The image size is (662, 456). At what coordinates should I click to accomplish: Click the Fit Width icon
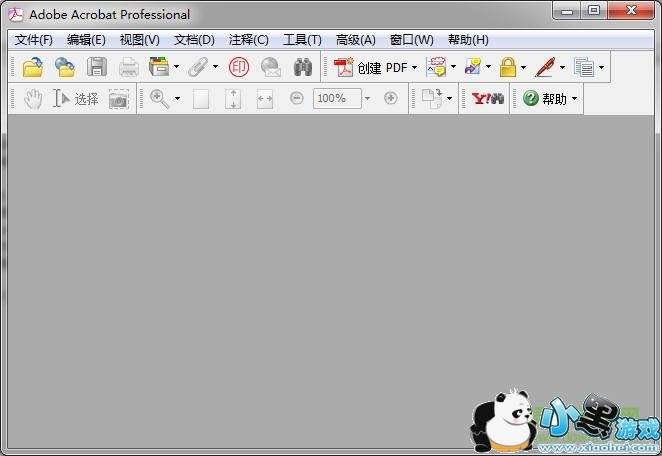tap(265, 99)
